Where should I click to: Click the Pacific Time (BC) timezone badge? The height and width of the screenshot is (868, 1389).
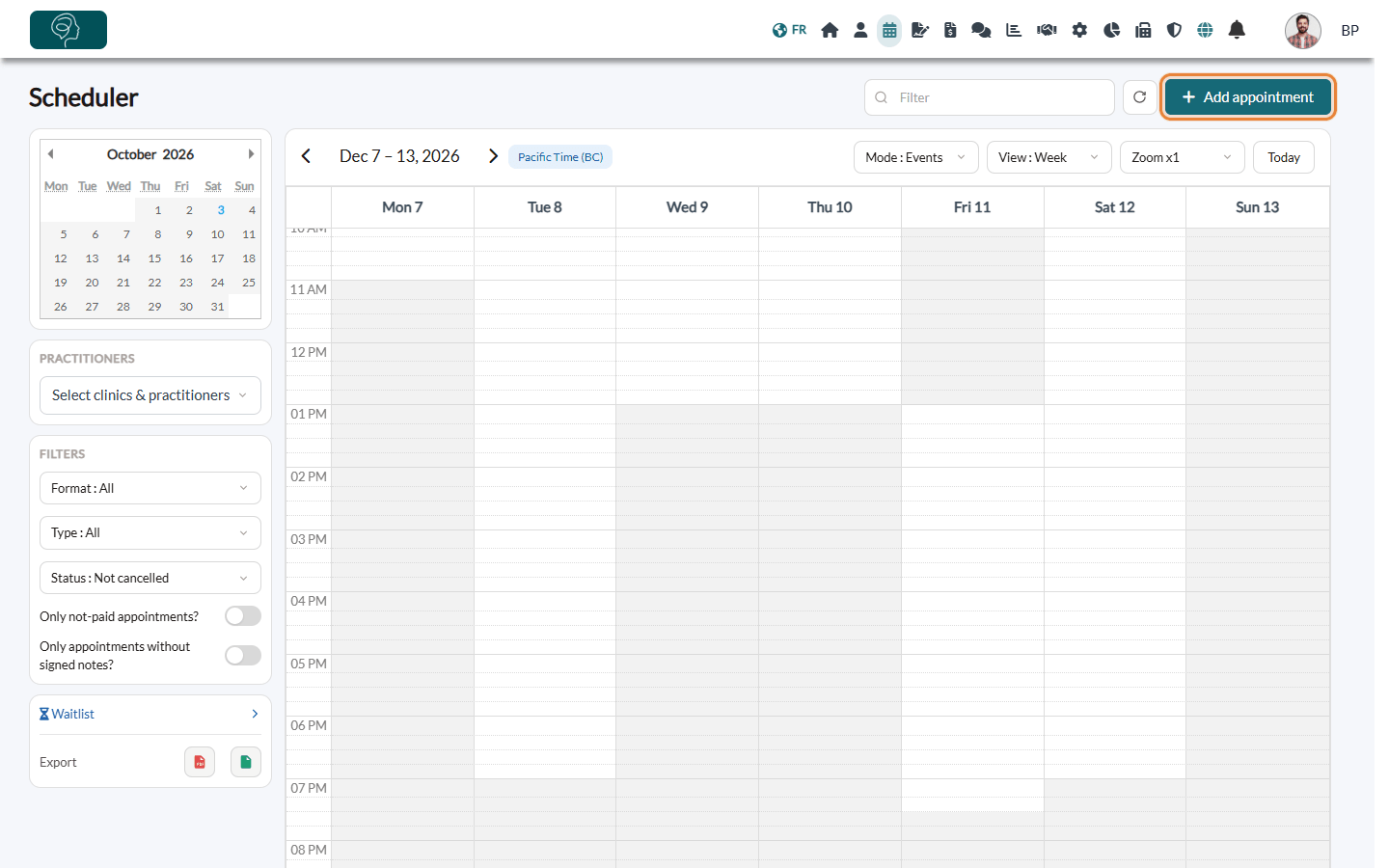[x=560, y=157]
